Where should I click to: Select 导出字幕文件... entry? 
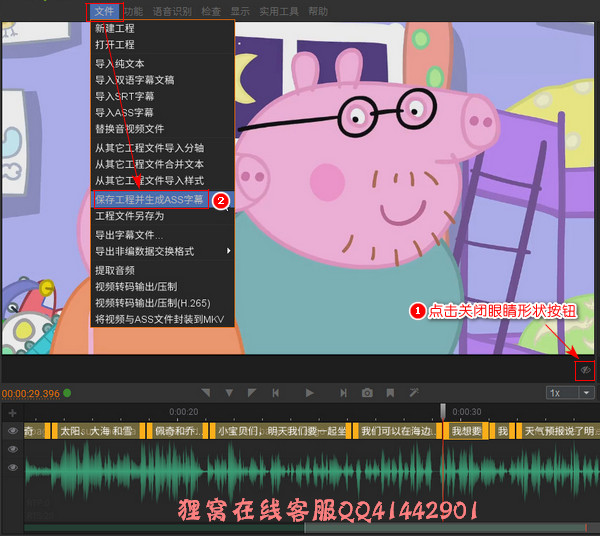tap(163, 235)
